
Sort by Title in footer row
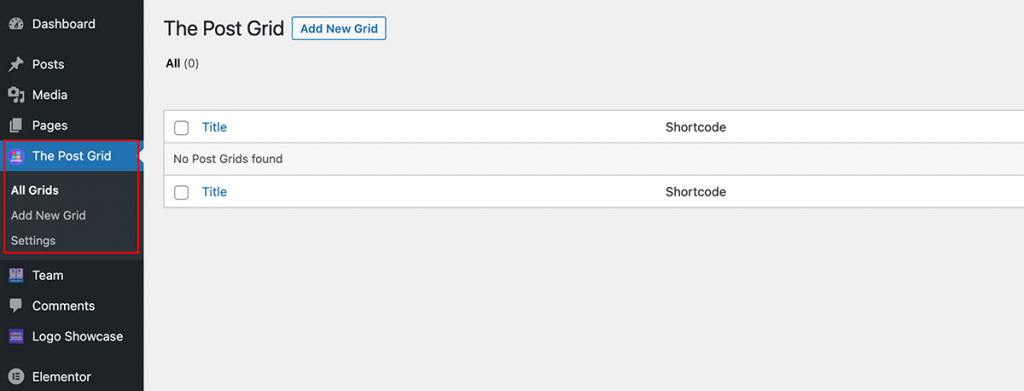pyautogui.click(x=214, y=192)
